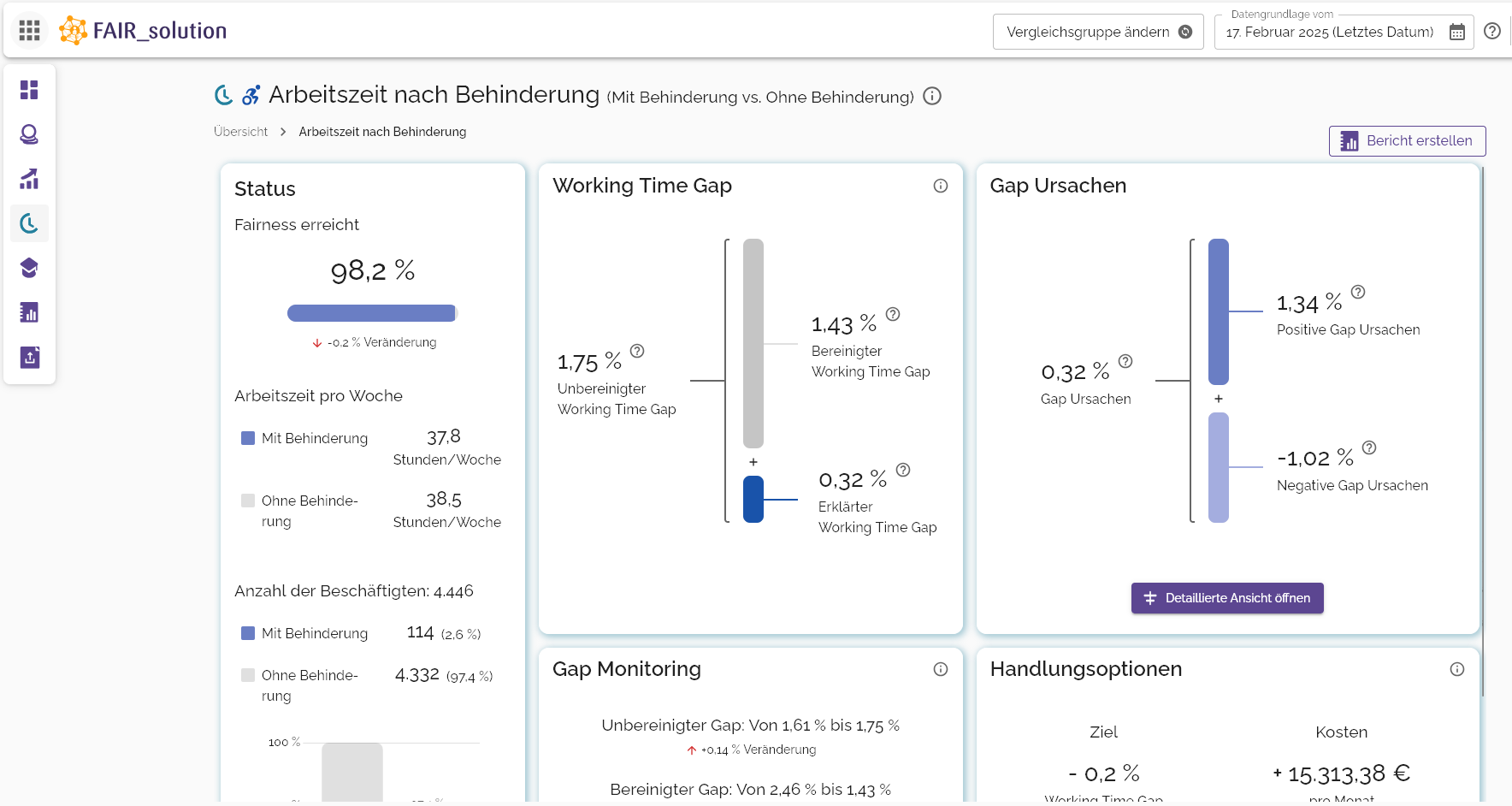Click the help question mark in header
Image resolution: width=1512 pixels, height=806 pixels.
1491,32
